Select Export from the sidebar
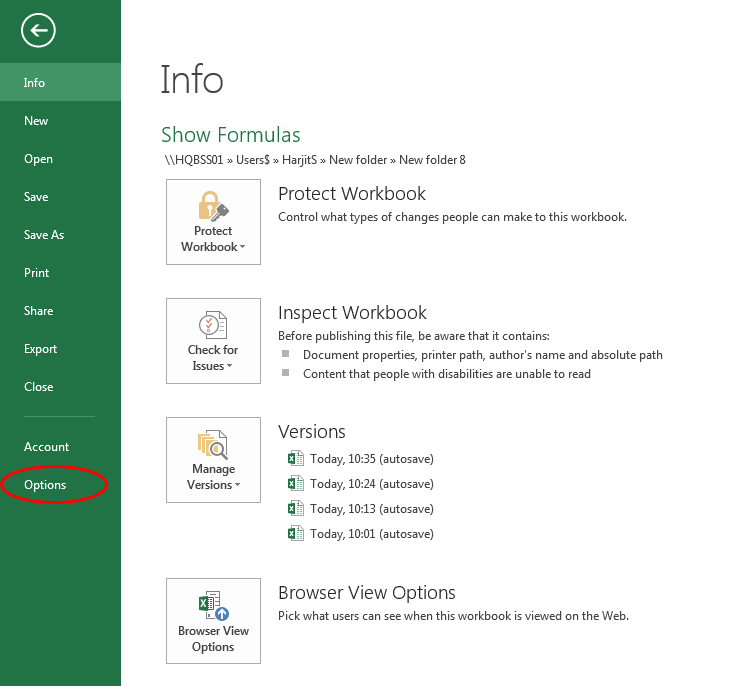 tap(61, 349)
